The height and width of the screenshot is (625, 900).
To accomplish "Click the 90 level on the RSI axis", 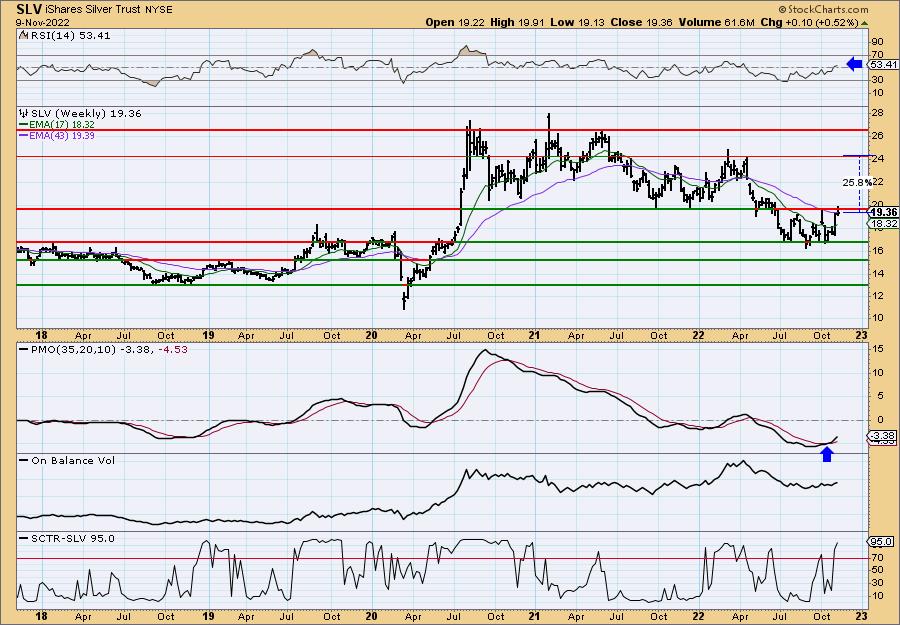I will click(x=877, y=42).
